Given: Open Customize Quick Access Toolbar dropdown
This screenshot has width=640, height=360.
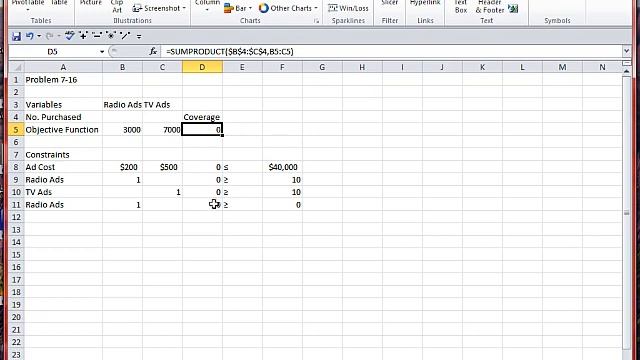Looking at the screenshot, I should tap(139, 37).
